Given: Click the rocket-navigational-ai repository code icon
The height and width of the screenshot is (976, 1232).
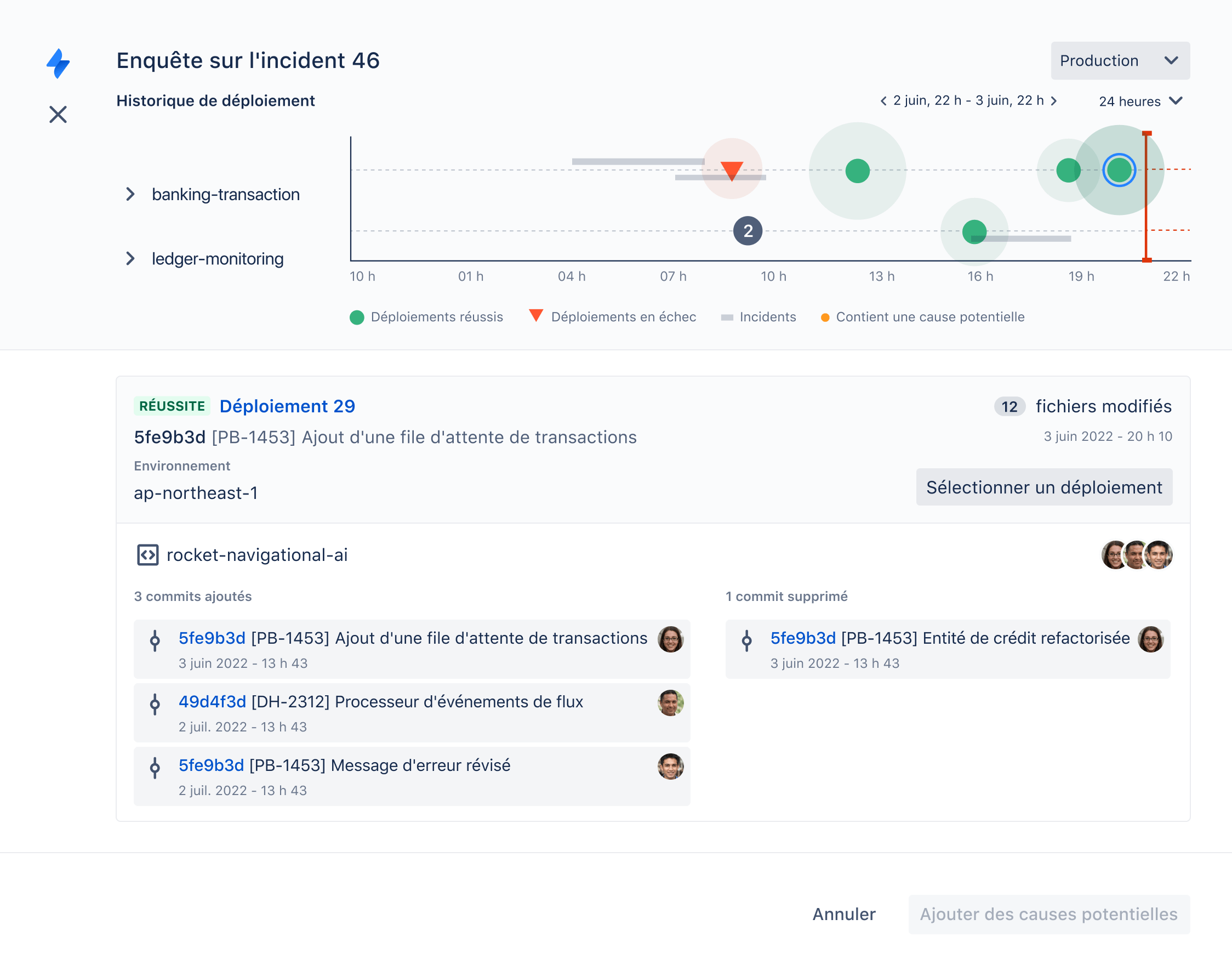Looking at the screenshot, I should point(147,555).
